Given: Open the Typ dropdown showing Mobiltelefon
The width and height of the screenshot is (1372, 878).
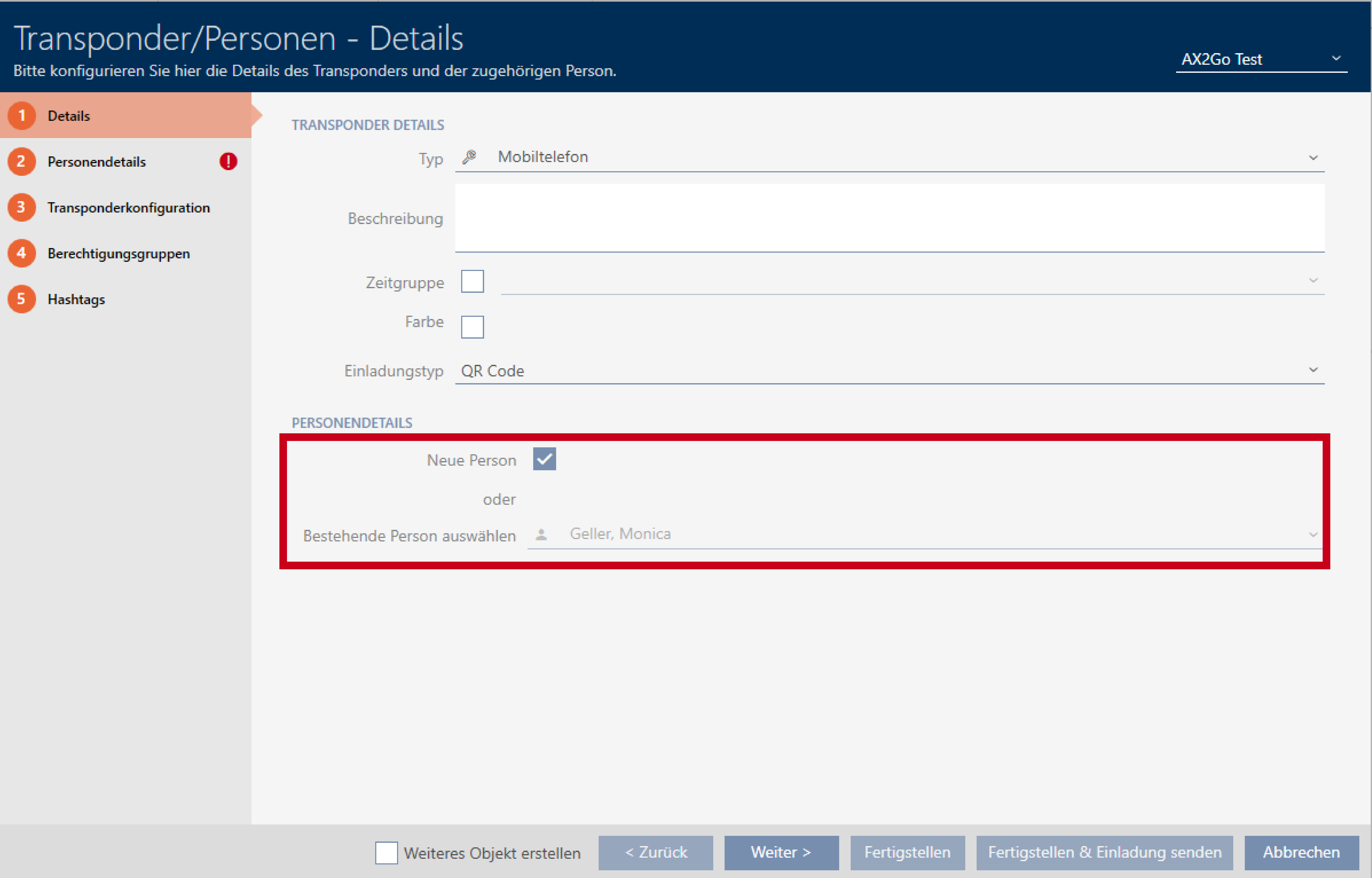Looking at the screenshot, I should 889,157.
